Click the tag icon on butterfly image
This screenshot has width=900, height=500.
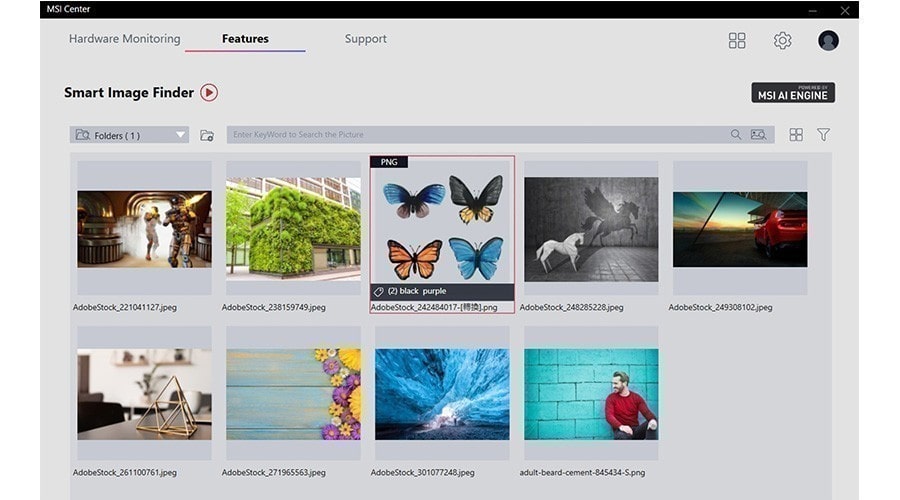pos(378,292)
